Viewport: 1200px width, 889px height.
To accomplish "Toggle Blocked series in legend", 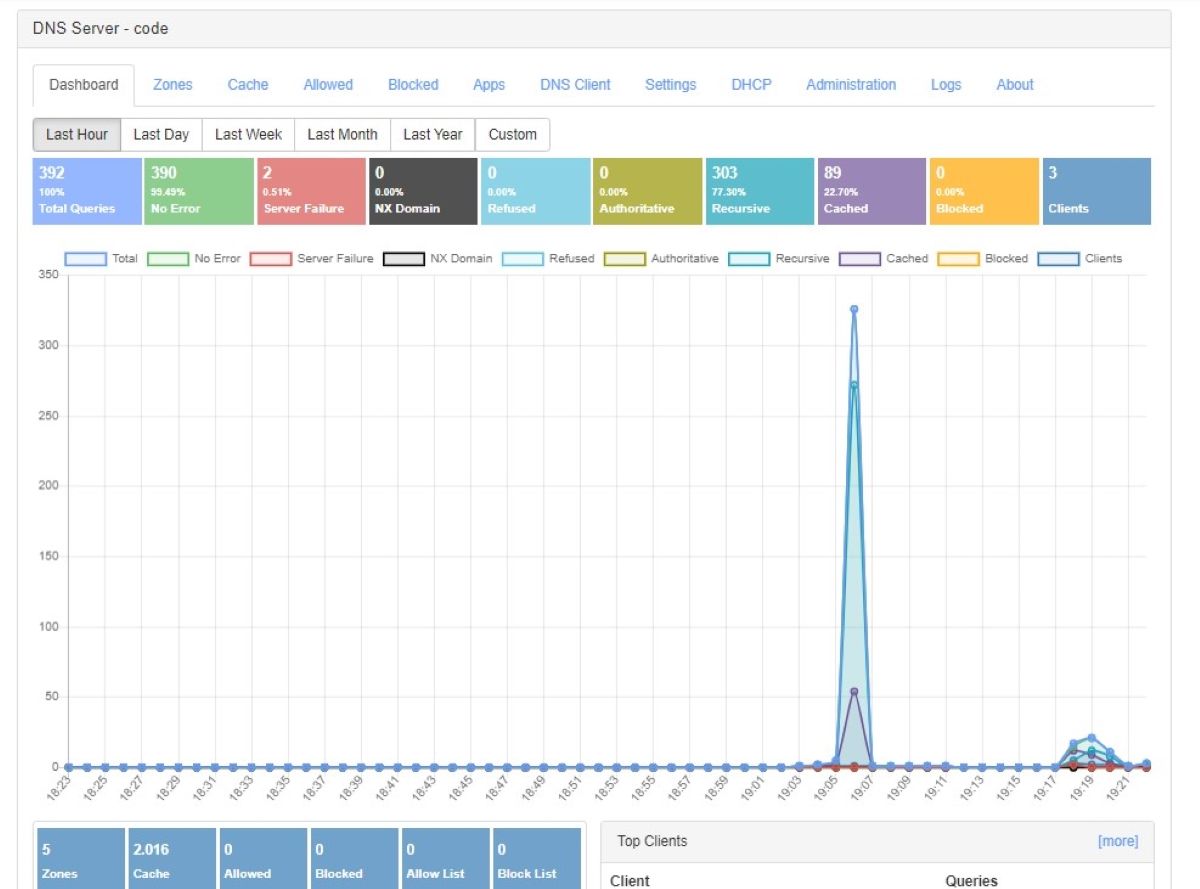I will 982,259.
